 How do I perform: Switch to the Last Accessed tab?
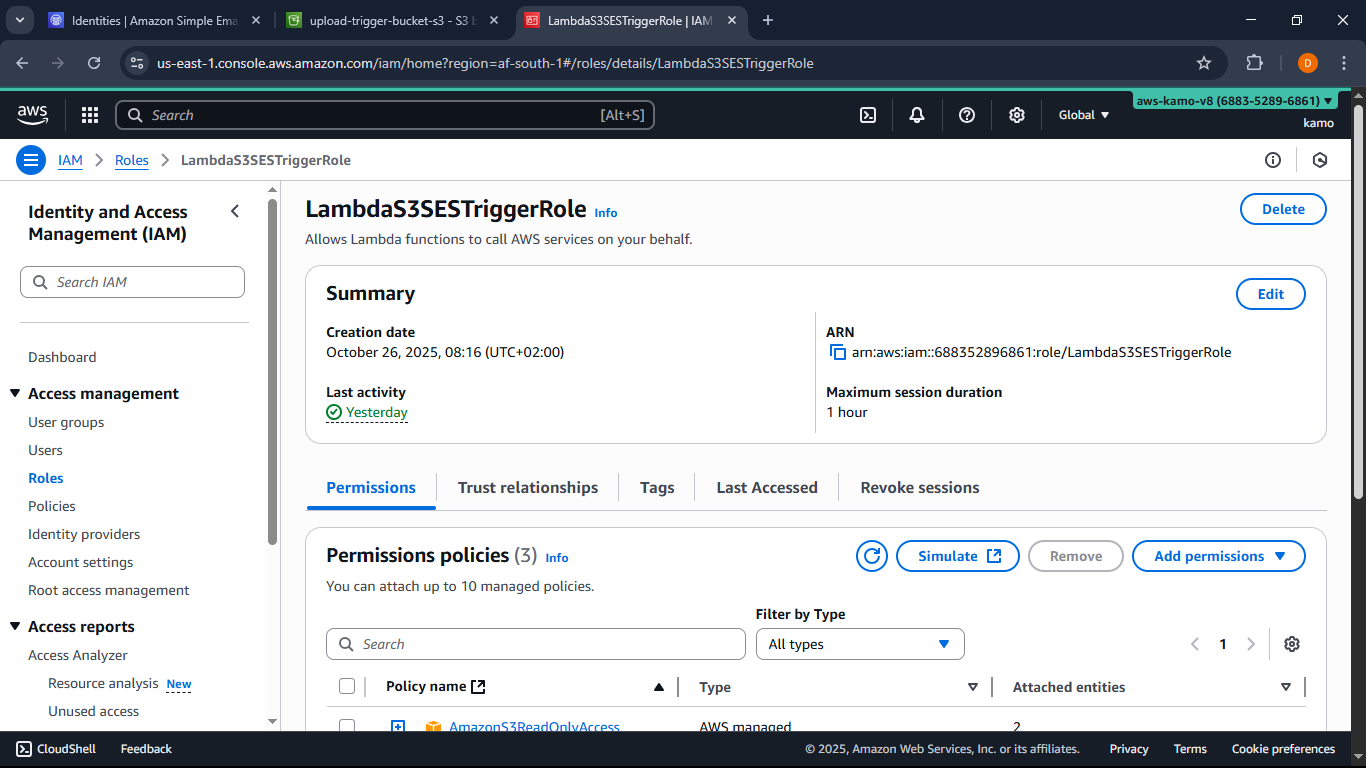pos(766,488)
